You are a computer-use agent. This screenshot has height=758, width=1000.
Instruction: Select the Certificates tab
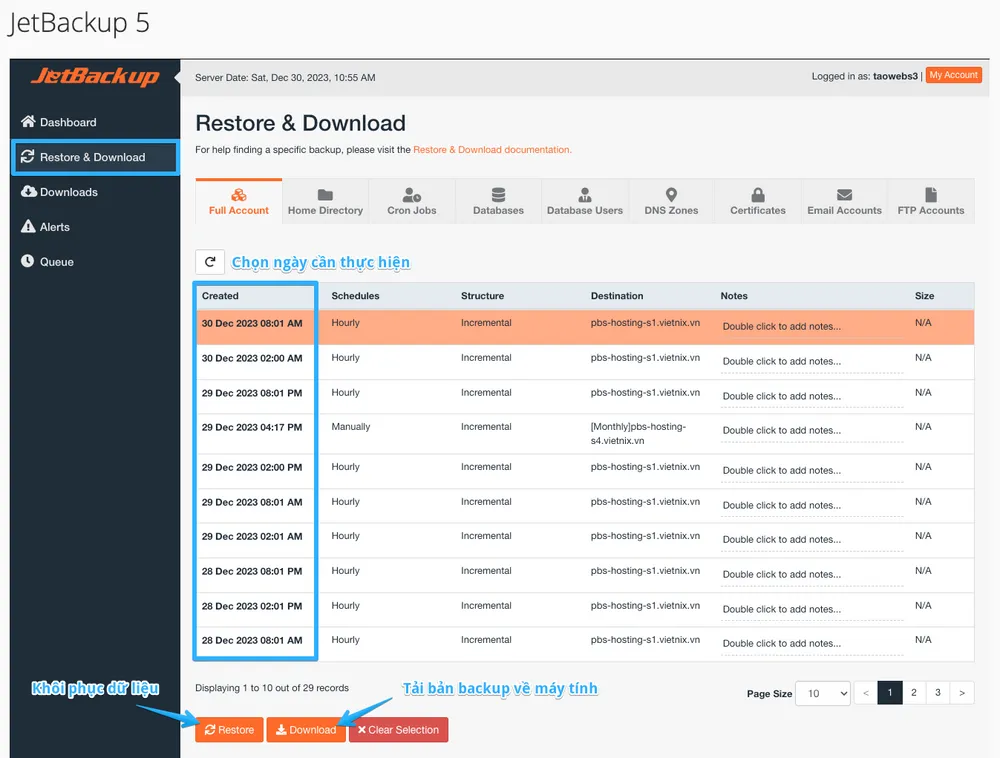point(757,201)
